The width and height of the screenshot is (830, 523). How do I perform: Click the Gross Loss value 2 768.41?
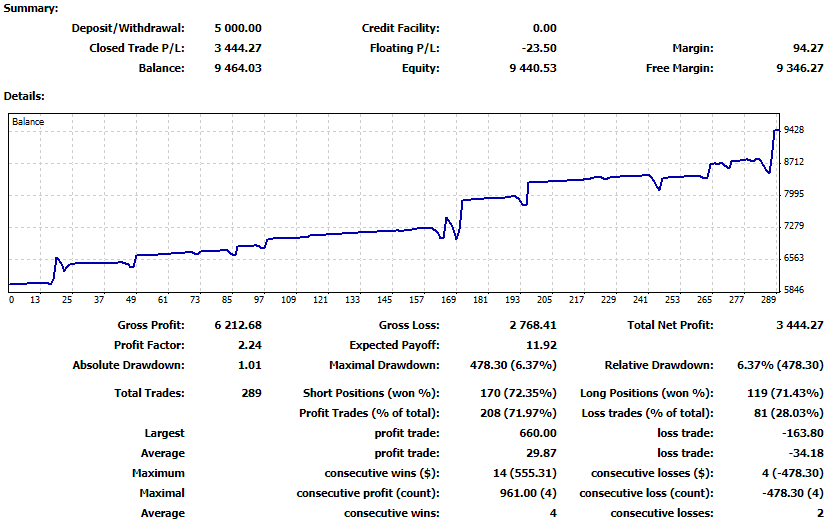(531, 325)
